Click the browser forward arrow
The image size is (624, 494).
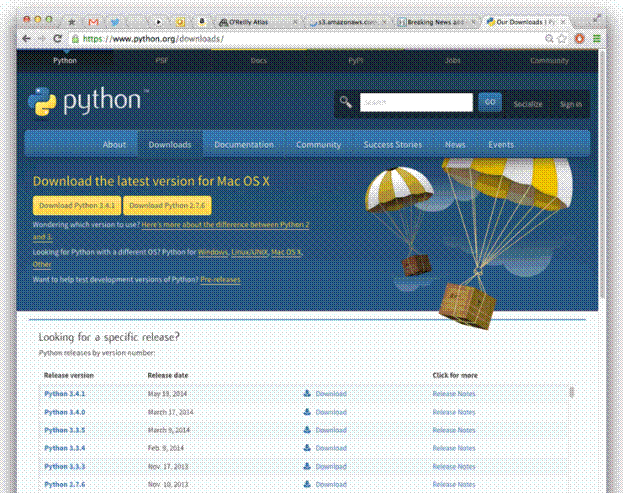point(41,39)
